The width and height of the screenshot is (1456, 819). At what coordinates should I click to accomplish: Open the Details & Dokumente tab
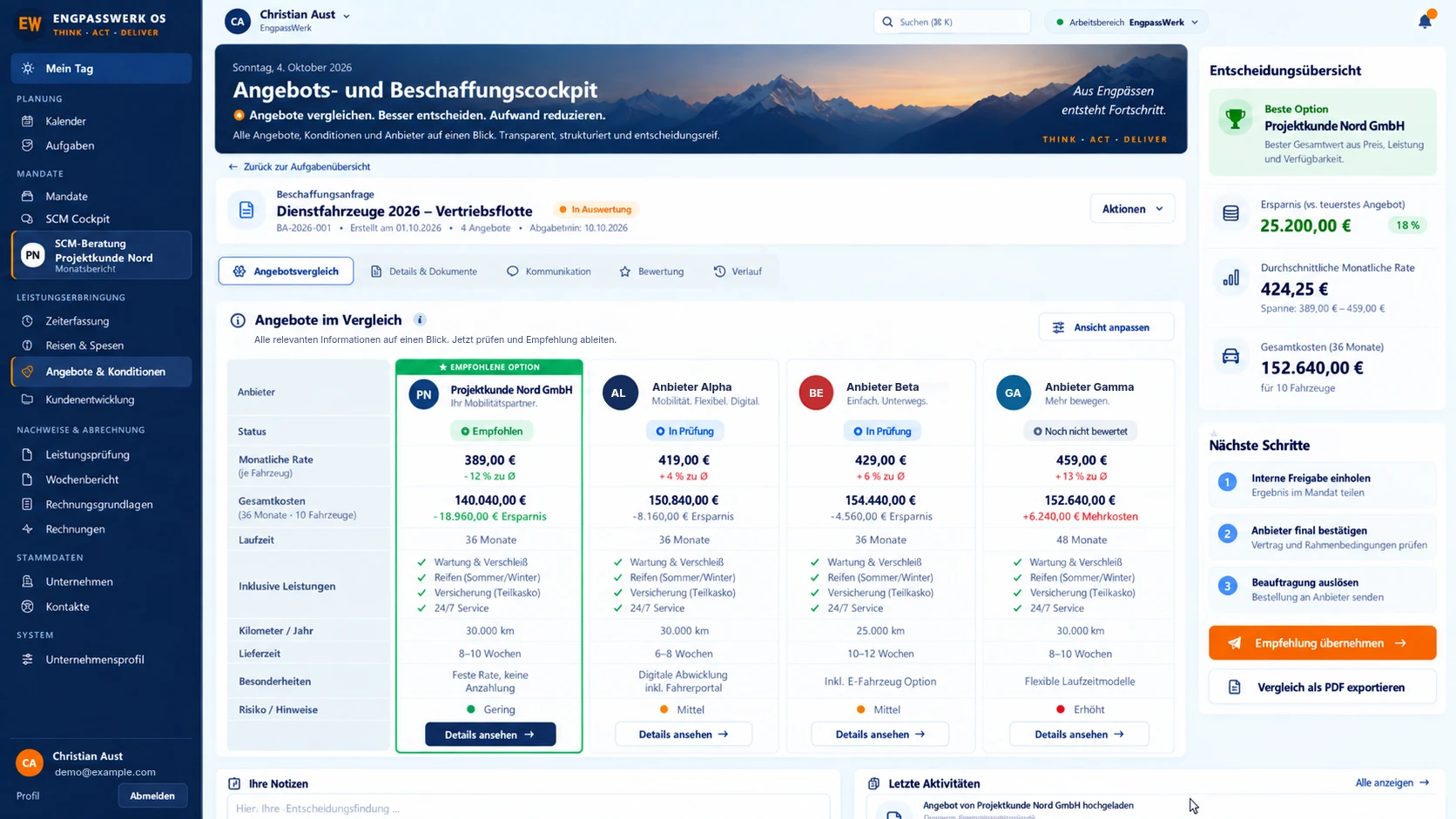click(x=424, y=272)
